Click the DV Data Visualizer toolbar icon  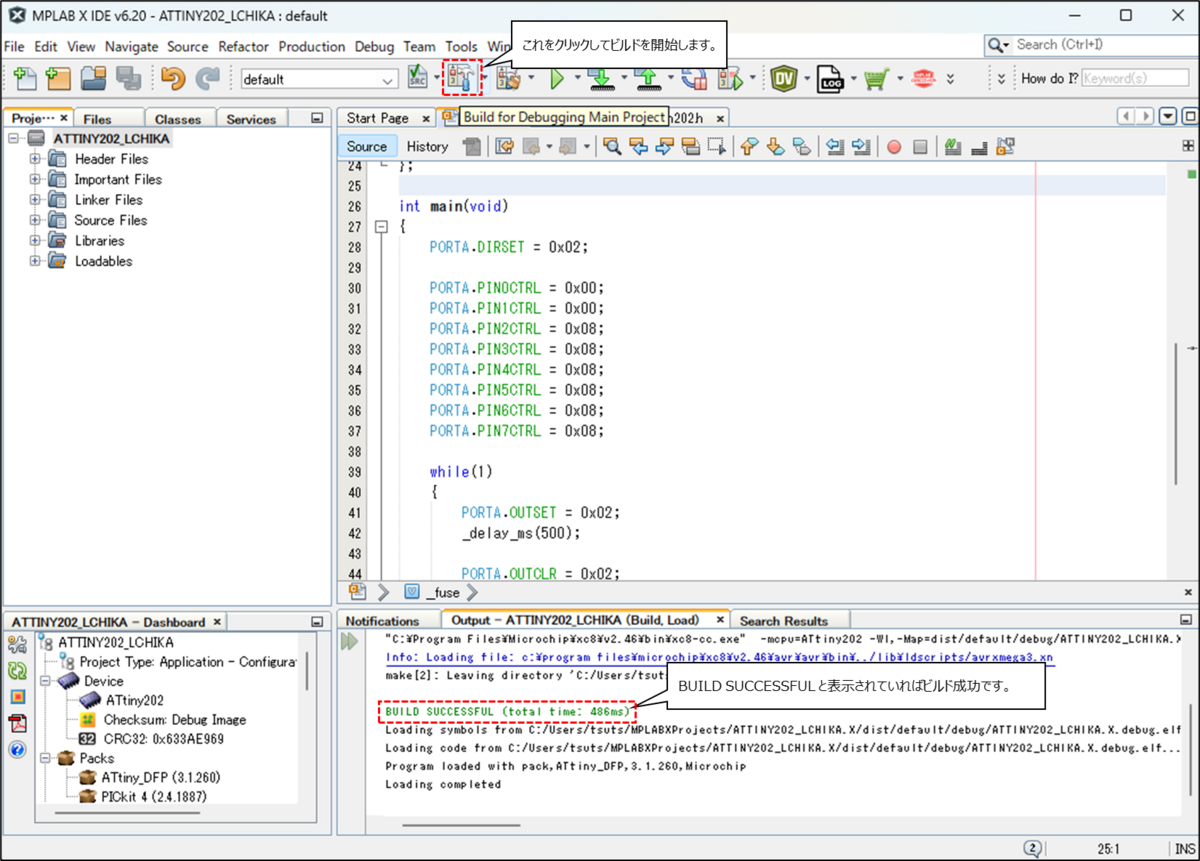point(784,78)
